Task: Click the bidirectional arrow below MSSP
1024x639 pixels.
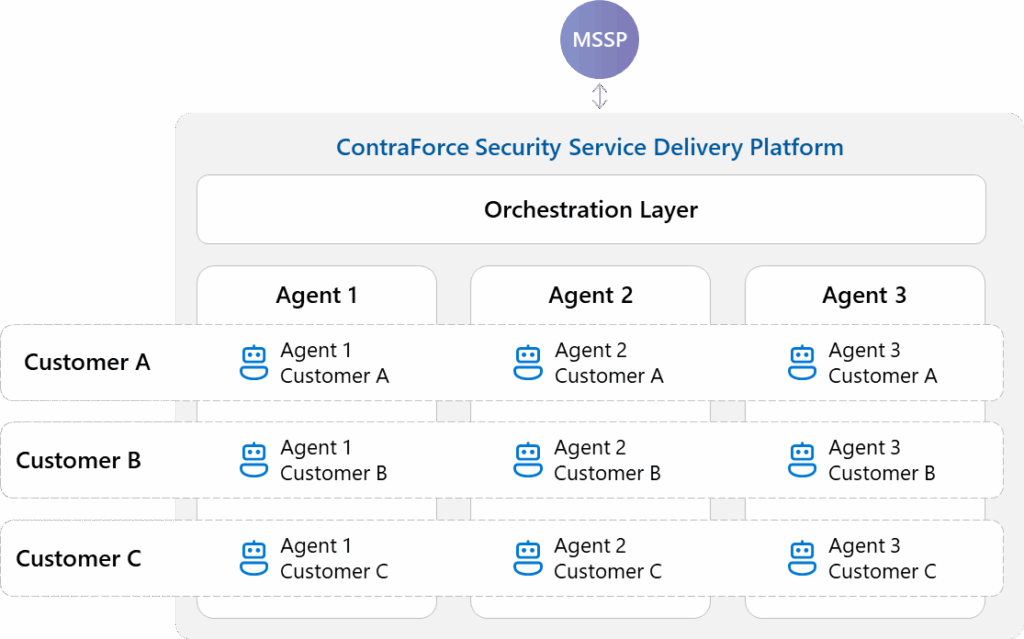Action: 599,96
